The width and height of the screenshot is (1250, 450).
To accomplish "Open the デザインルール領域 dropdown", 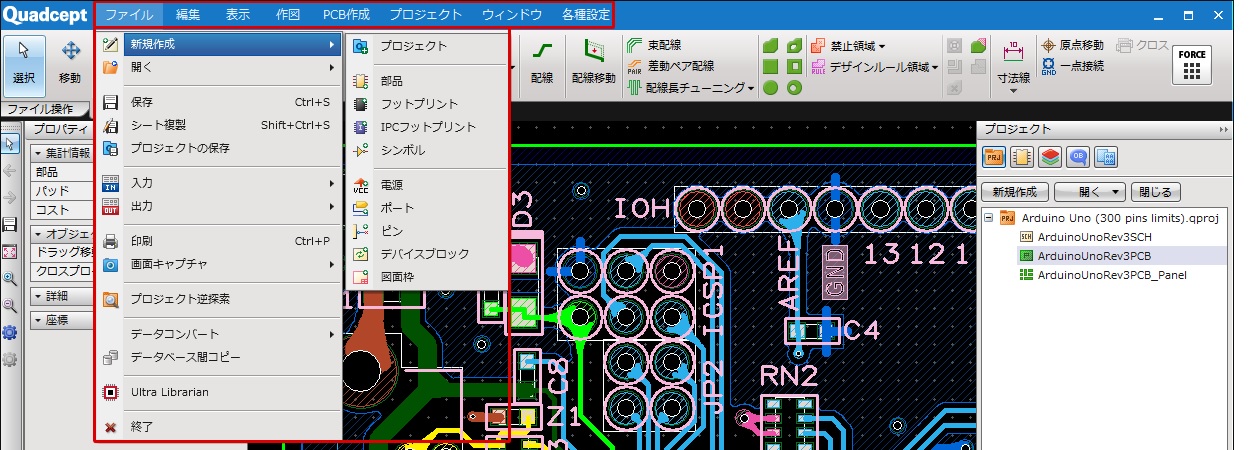I will click(874, 67).
